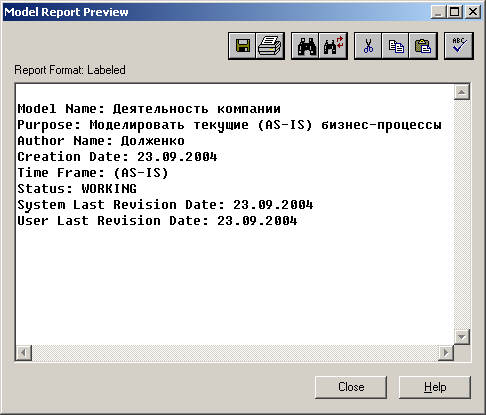Print the report with printer icon

(270, 46)
